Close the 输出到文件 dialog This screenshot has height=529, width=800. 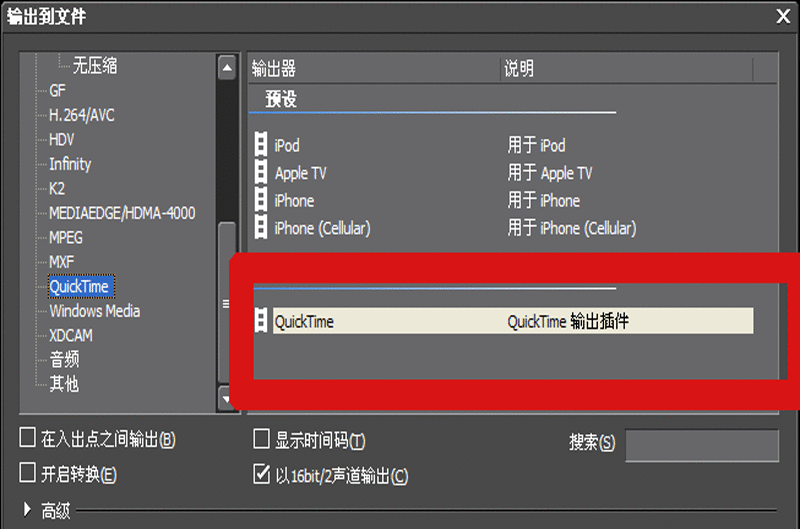[x=783, y=16]
